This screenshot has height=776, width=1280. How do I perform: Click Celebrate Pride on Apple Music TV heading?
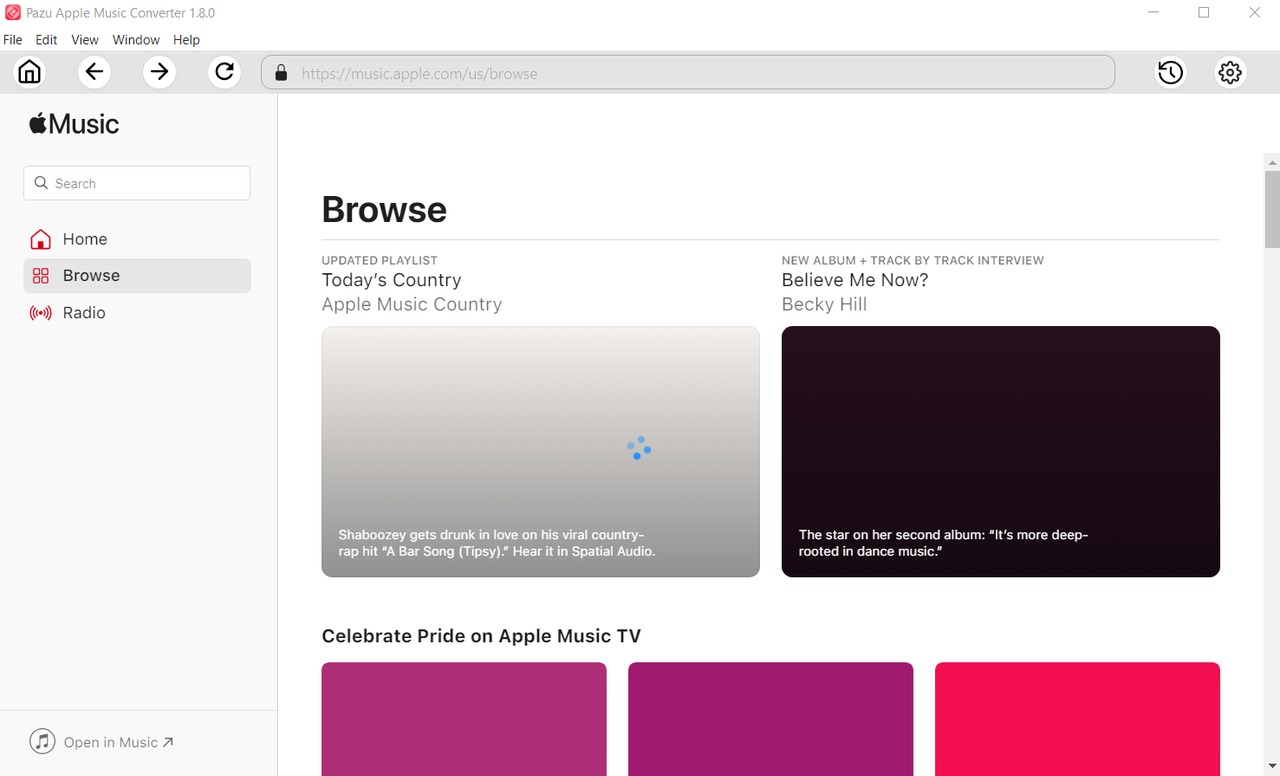click(481, 636)
